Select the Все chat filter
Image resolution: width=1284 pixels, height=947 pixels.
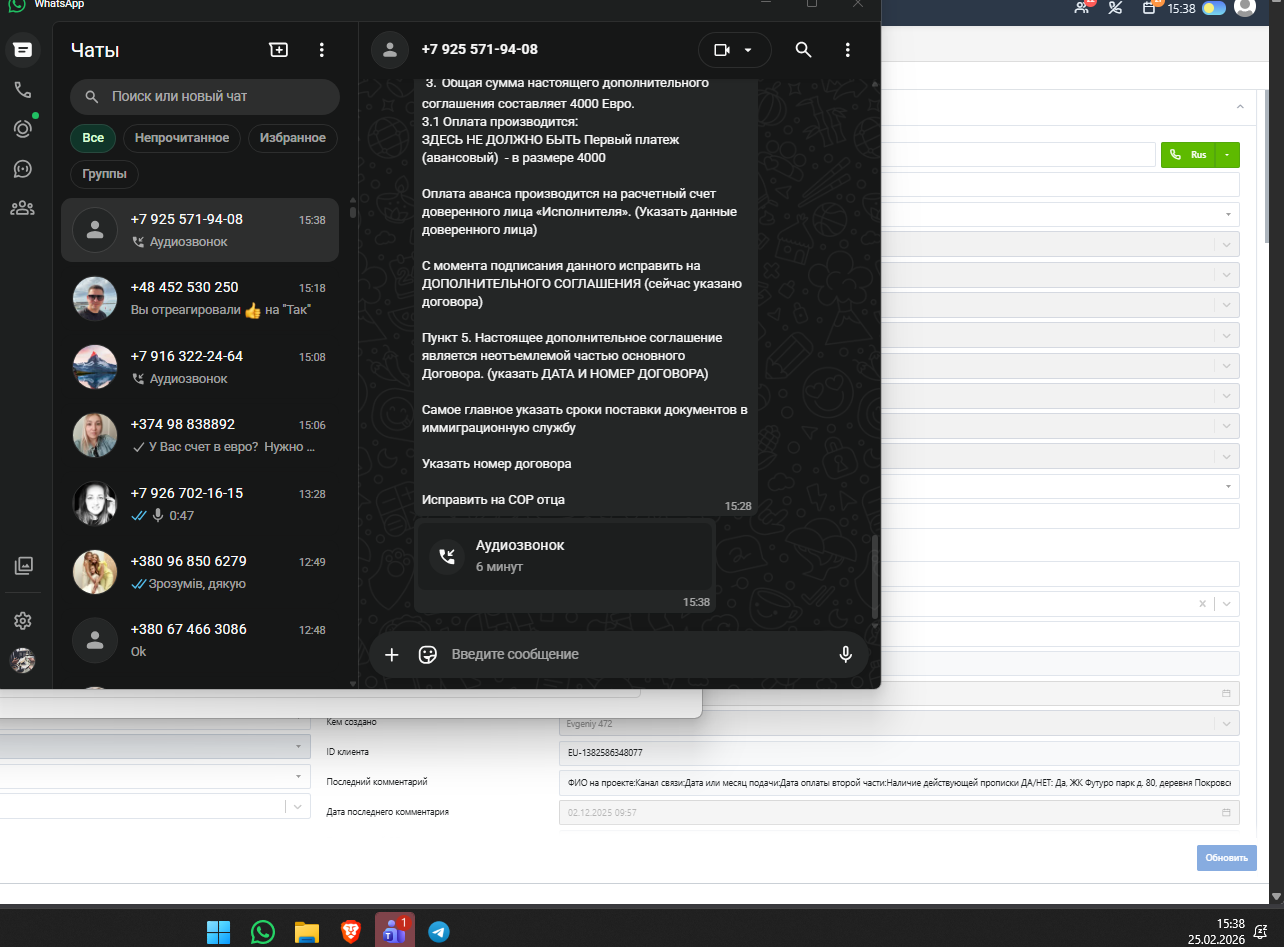coord(93,138)
